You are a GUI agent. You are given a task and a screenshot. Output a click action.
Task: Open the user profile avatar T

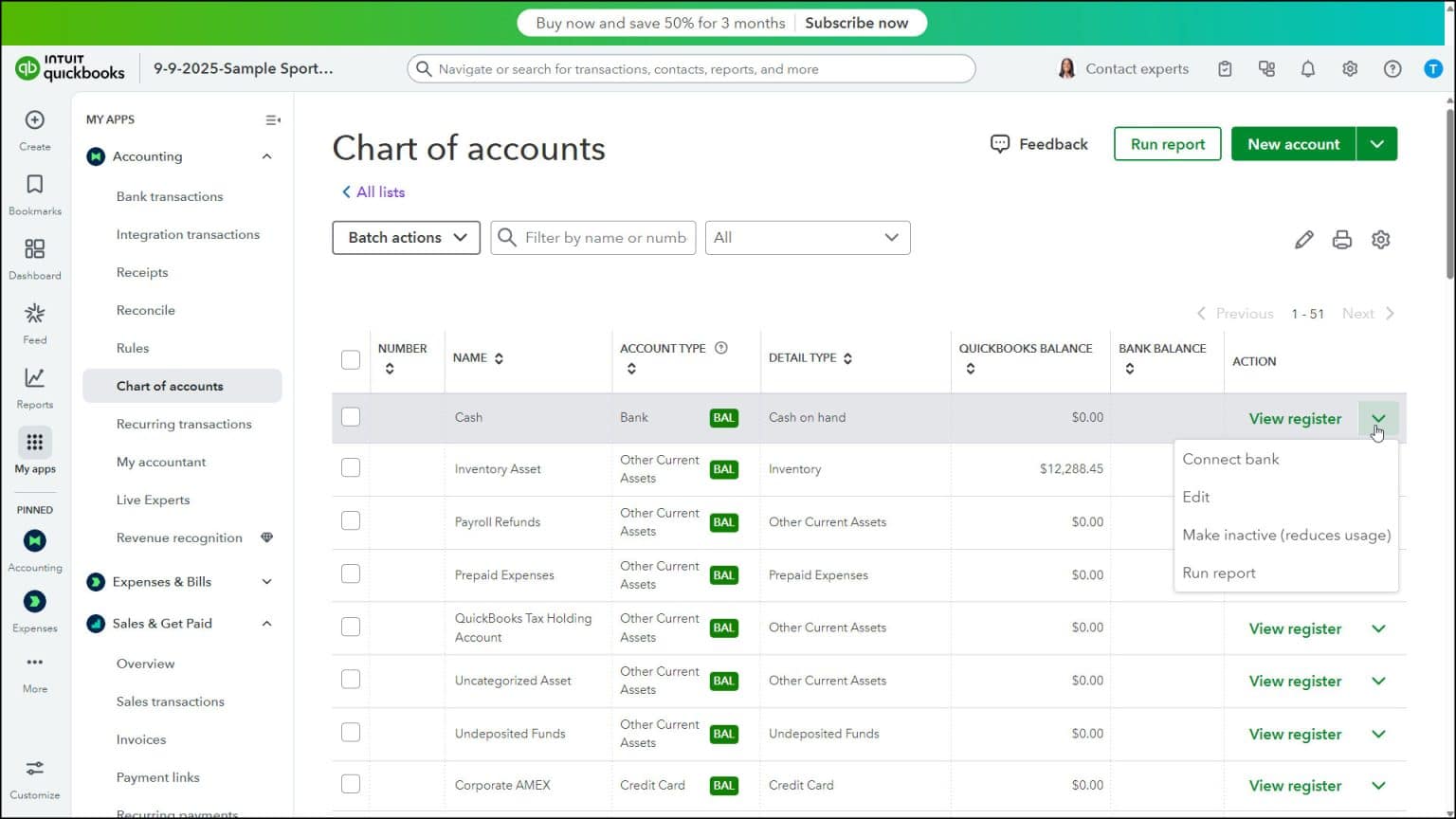[x=1433, y=68]
